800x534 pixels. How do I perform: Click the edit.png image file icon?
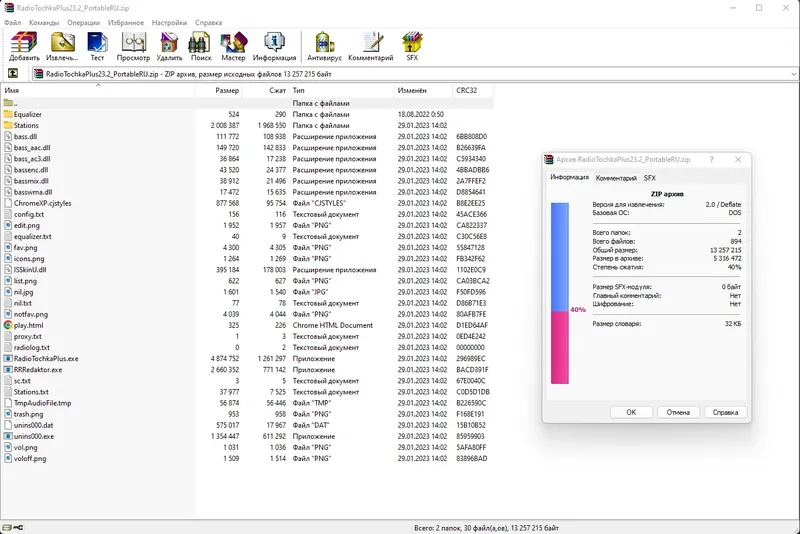point(8,225)
